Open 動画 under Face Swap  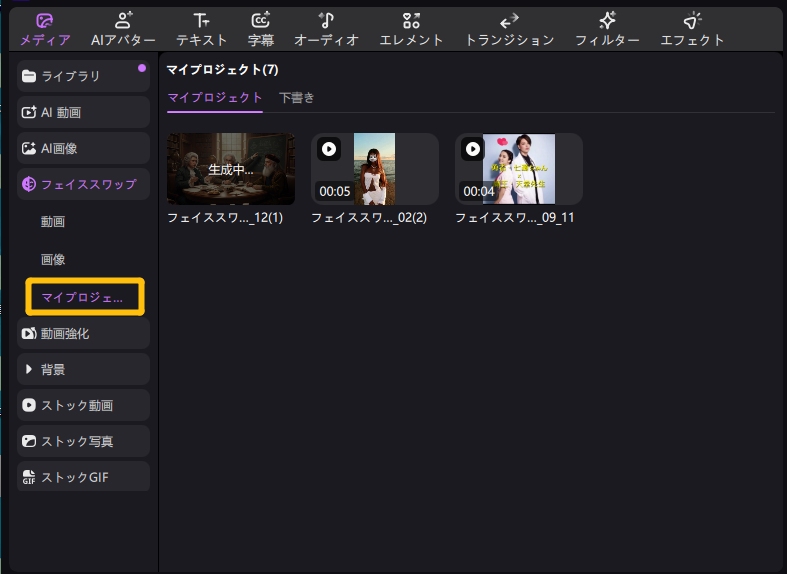click(x=53, y=222)
